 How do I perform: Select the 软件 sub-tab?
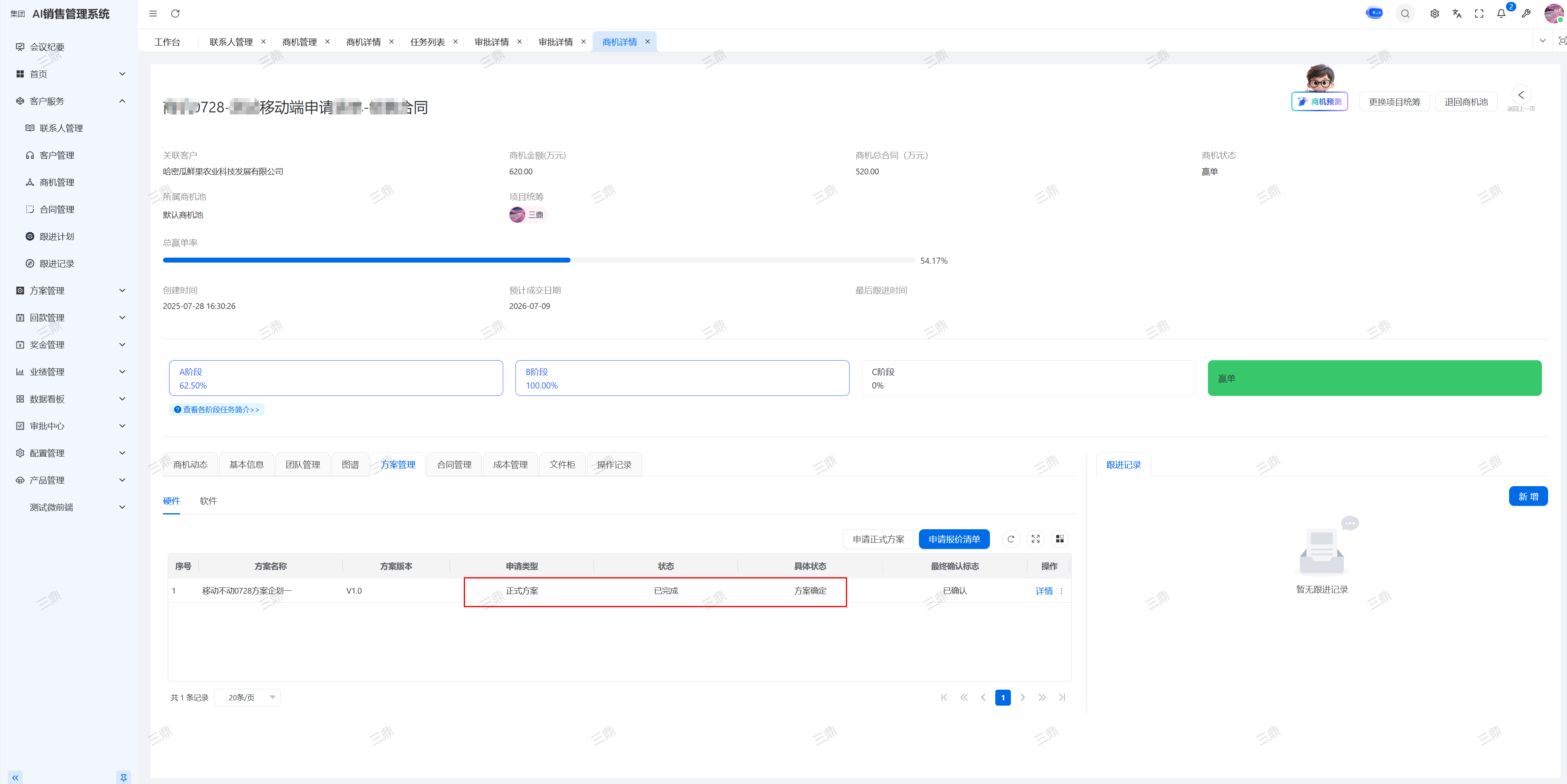tap(208, 501)
